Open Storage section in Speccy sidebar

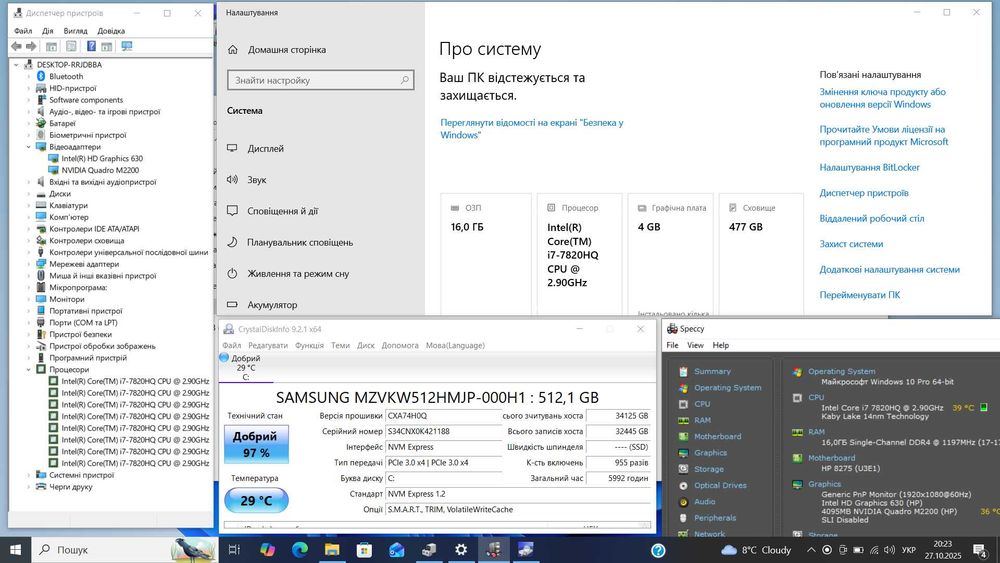709,469
